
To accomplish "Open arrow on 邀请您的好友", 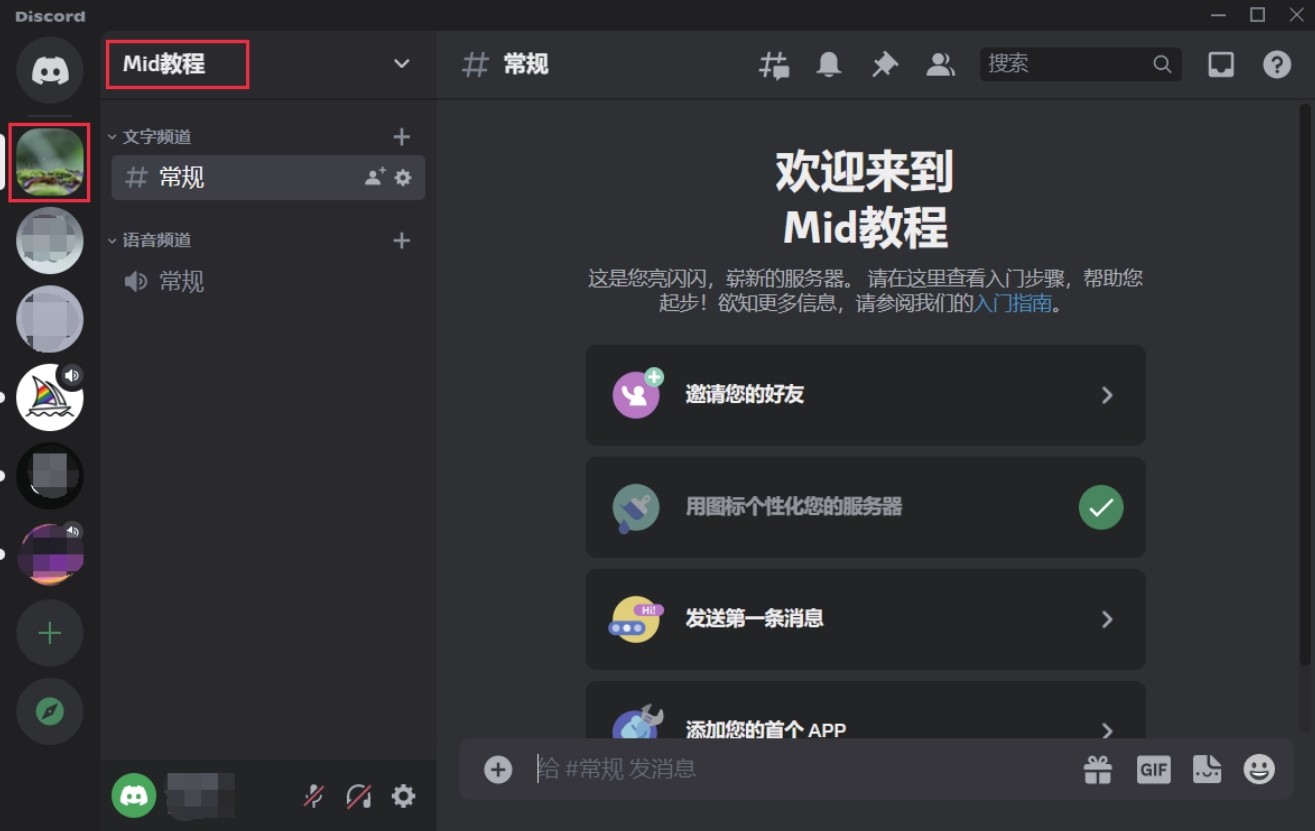I will 1107,395.
